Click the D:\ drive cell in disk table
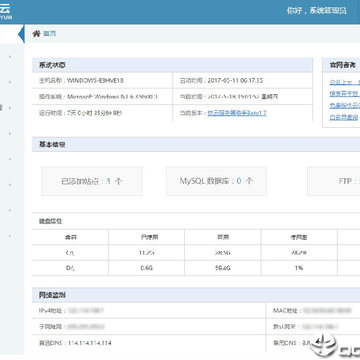The height and width of the screenshot is (360, 360). click(x=70, y=268)
